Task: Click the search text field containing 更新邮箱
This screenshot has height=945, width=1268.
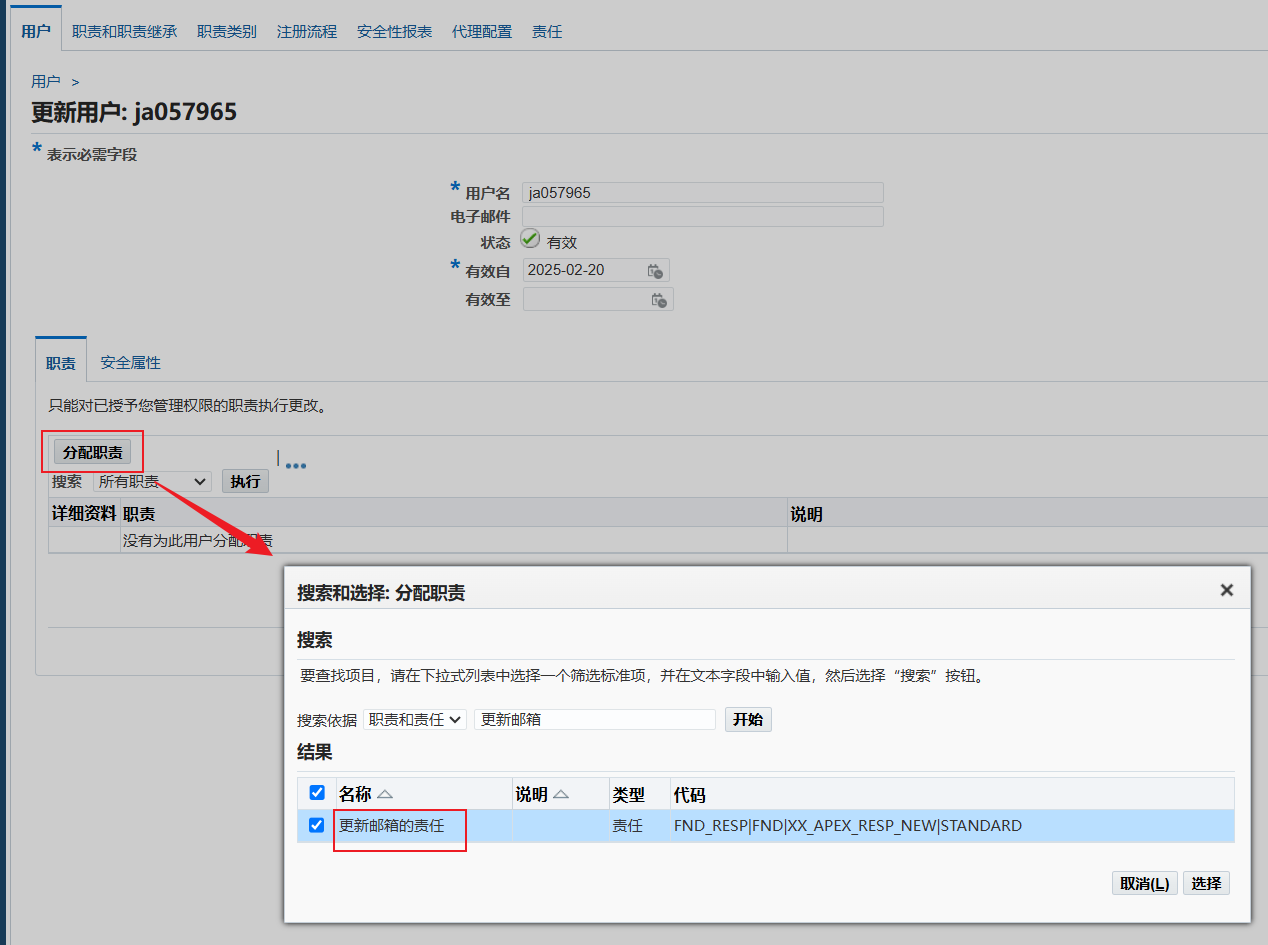Action: coord(596,720)
